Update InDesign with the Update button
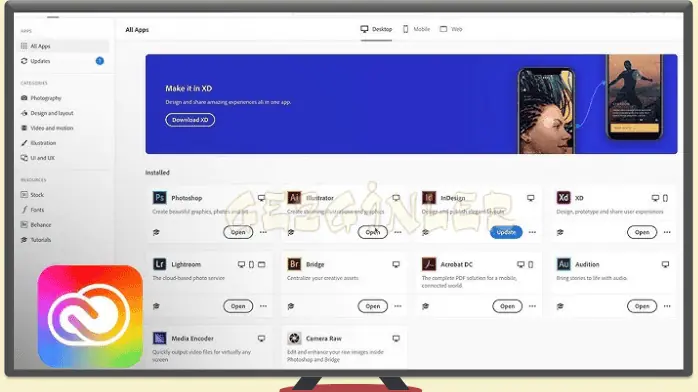 point(506,232)
